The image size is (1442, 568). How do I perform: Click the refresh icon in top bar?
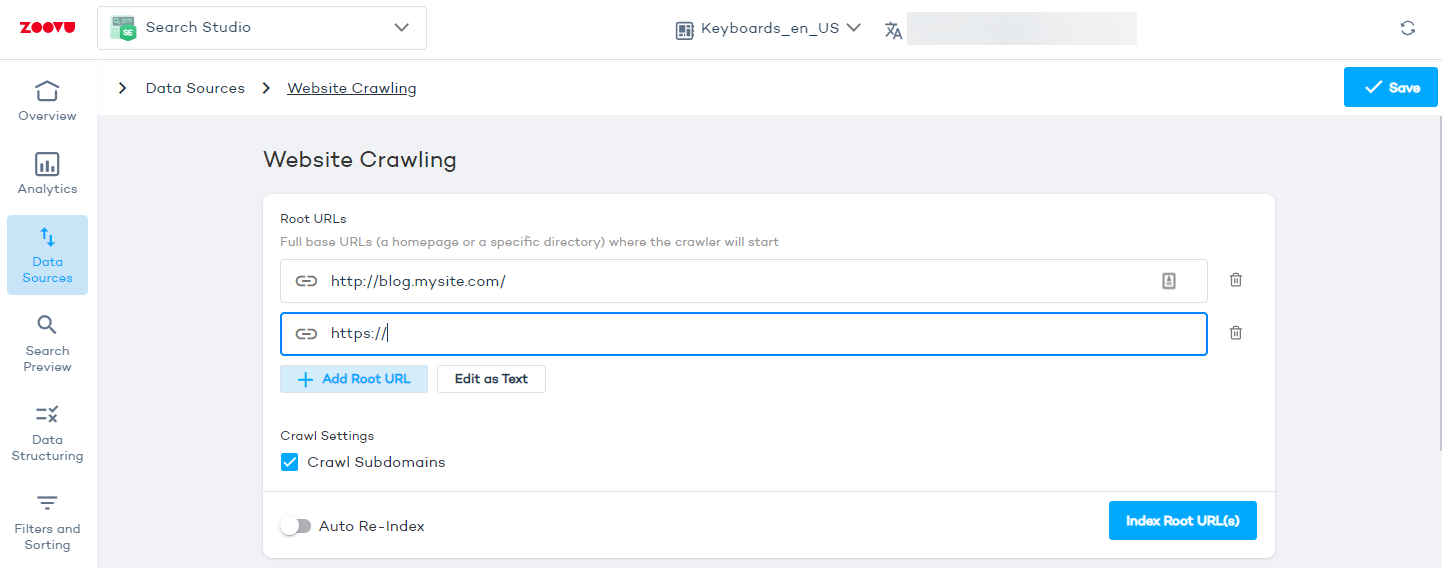1407,28
